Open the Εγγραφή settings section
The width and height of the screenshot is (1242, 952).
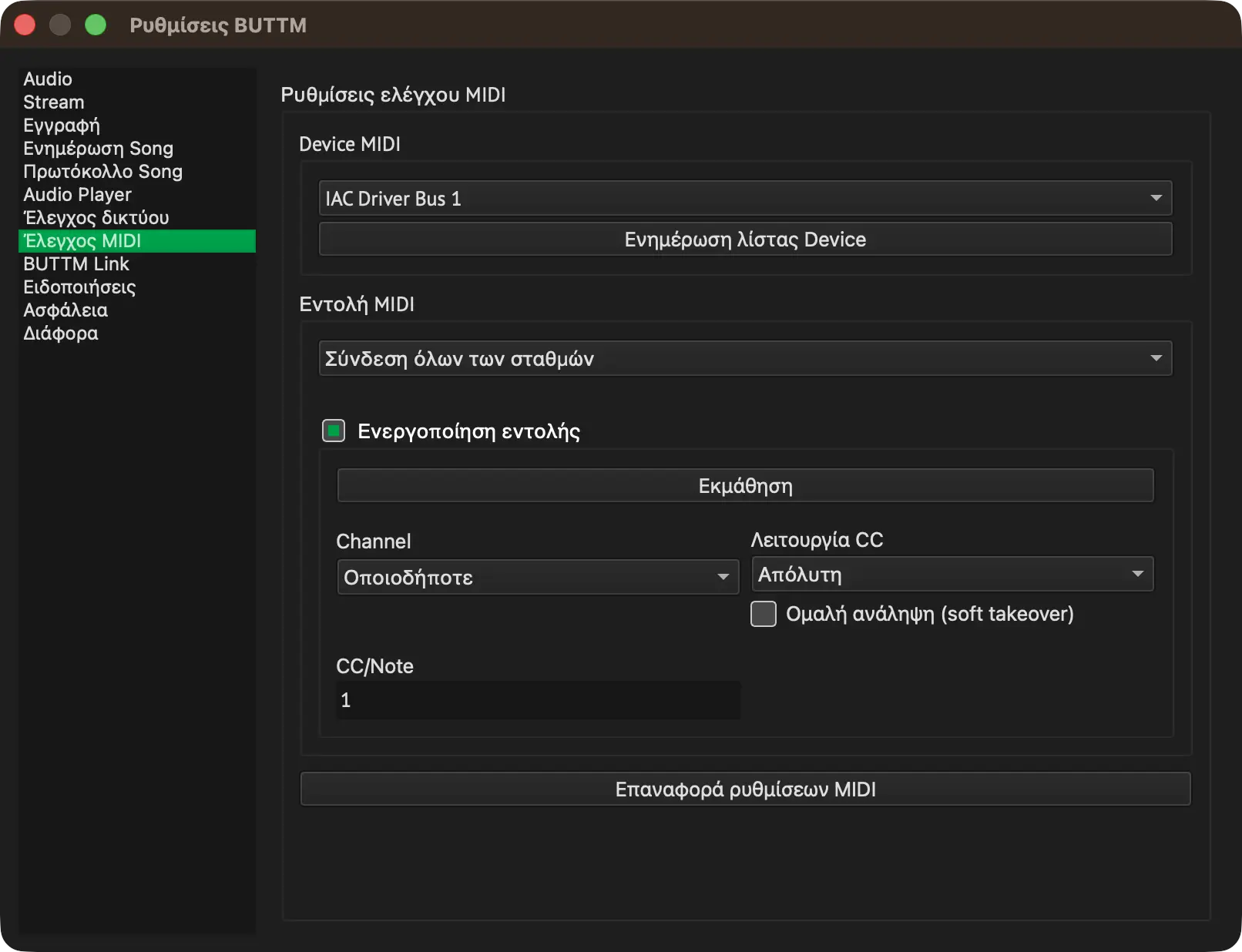[x=137, y=126]
